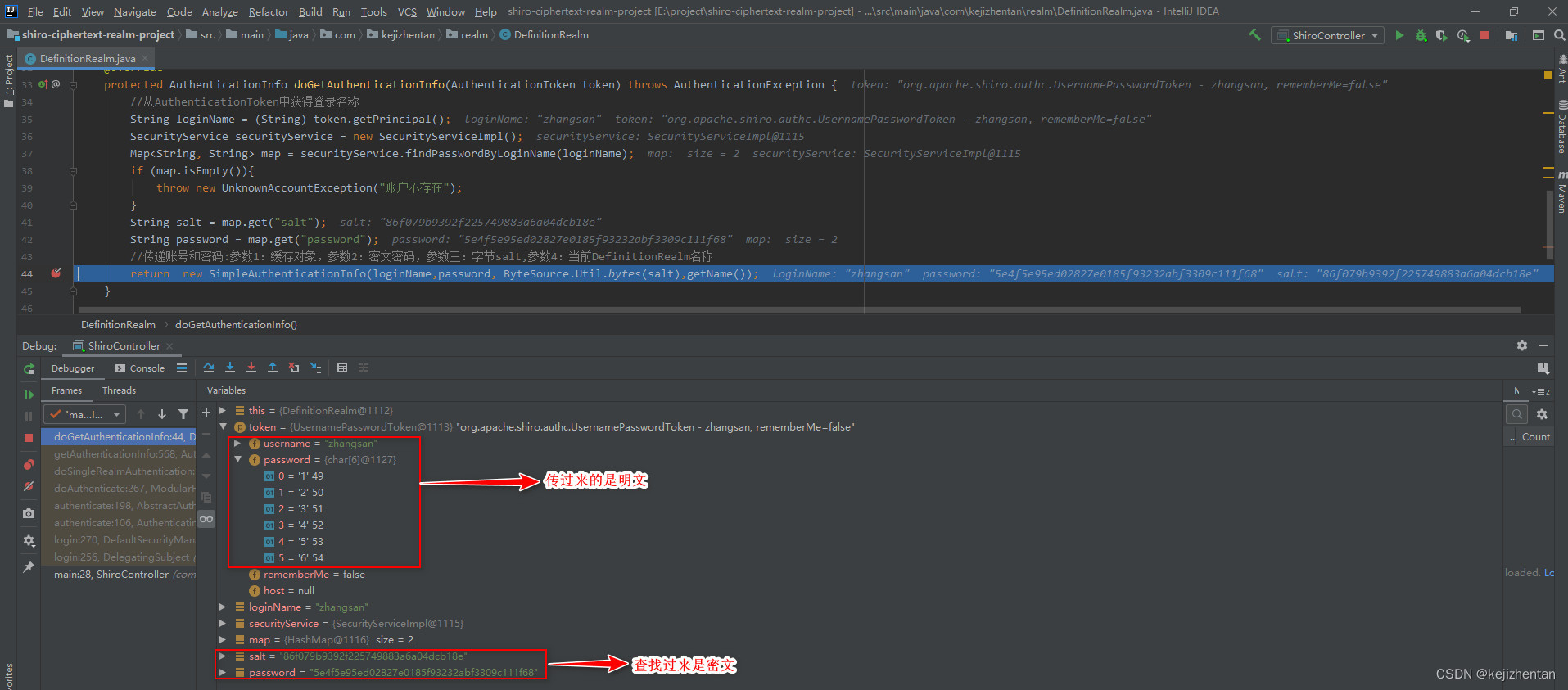1568x690 pixels.
Task: Run ShiroController with coverage icon
Action: 1441,35
